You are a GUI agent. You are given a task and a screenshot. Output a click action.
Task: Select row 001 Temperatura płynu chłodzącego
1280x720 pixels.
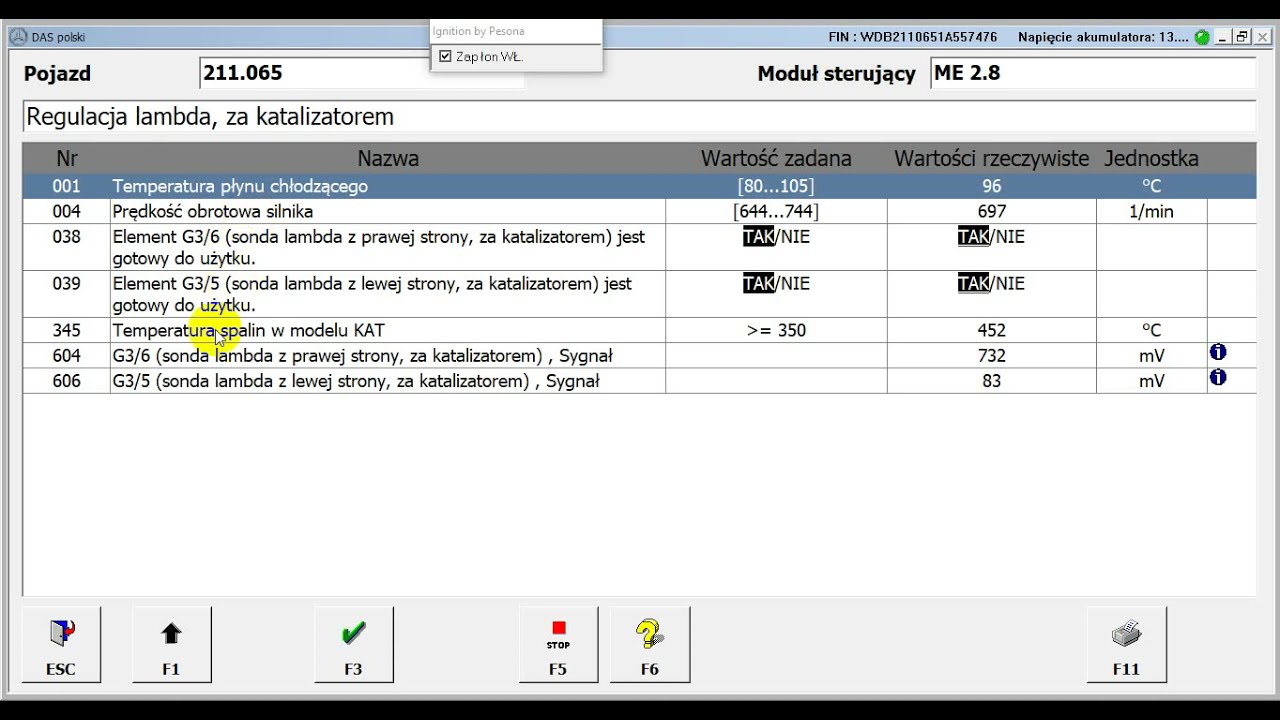pos(639,186)
